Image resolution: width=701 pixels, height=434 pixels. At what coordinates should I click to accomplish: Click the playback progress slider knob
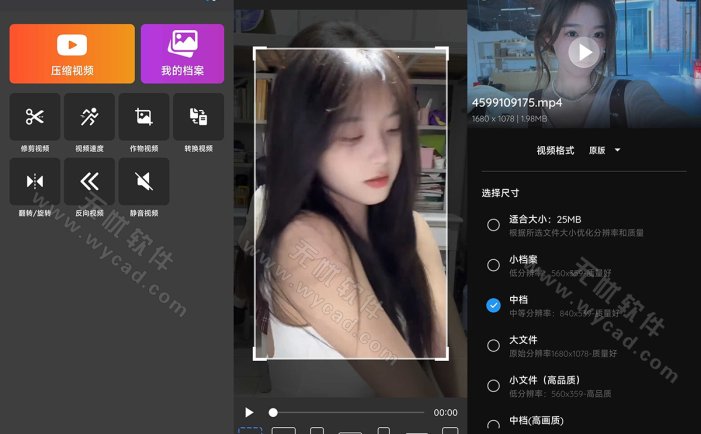click(x=273, y=413)
